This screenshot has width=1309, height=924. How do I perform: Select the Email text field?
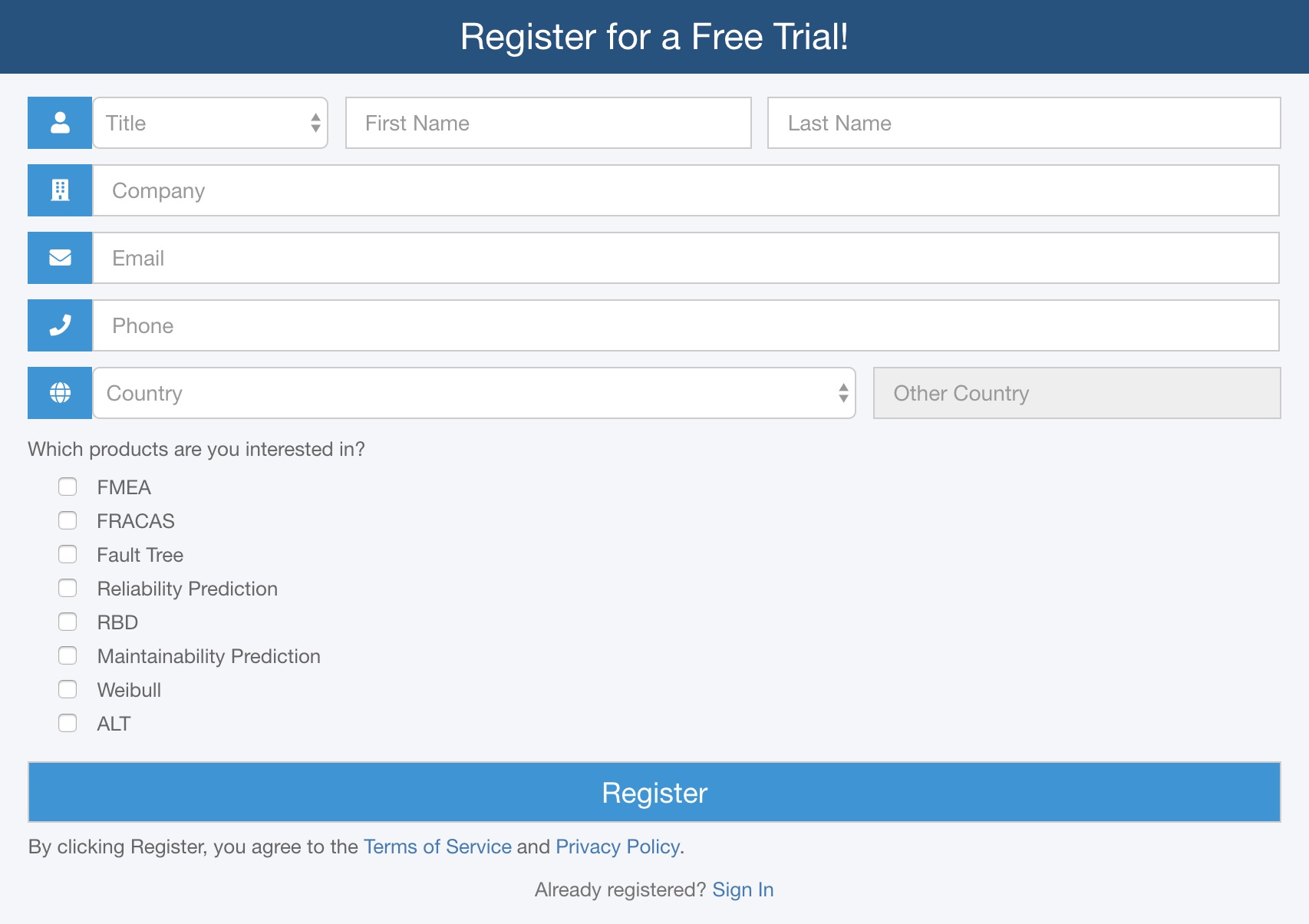pos(686,258)
